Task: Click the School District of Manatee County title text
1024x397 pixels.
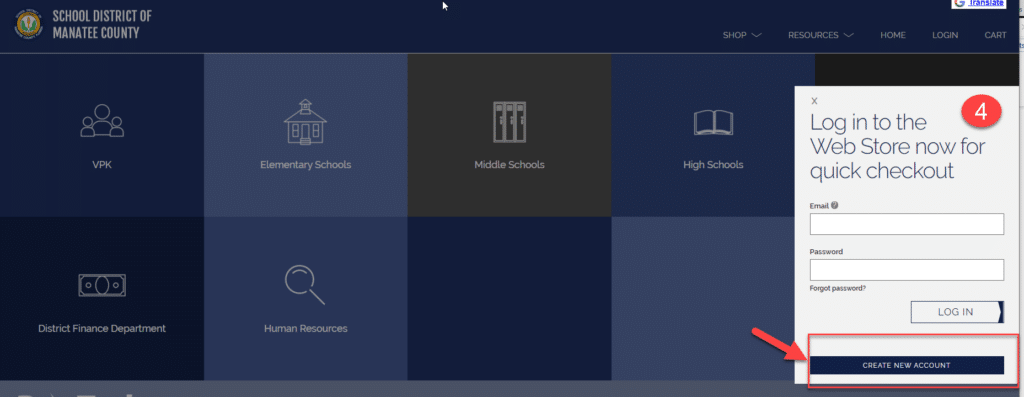Action: point(101,24)
